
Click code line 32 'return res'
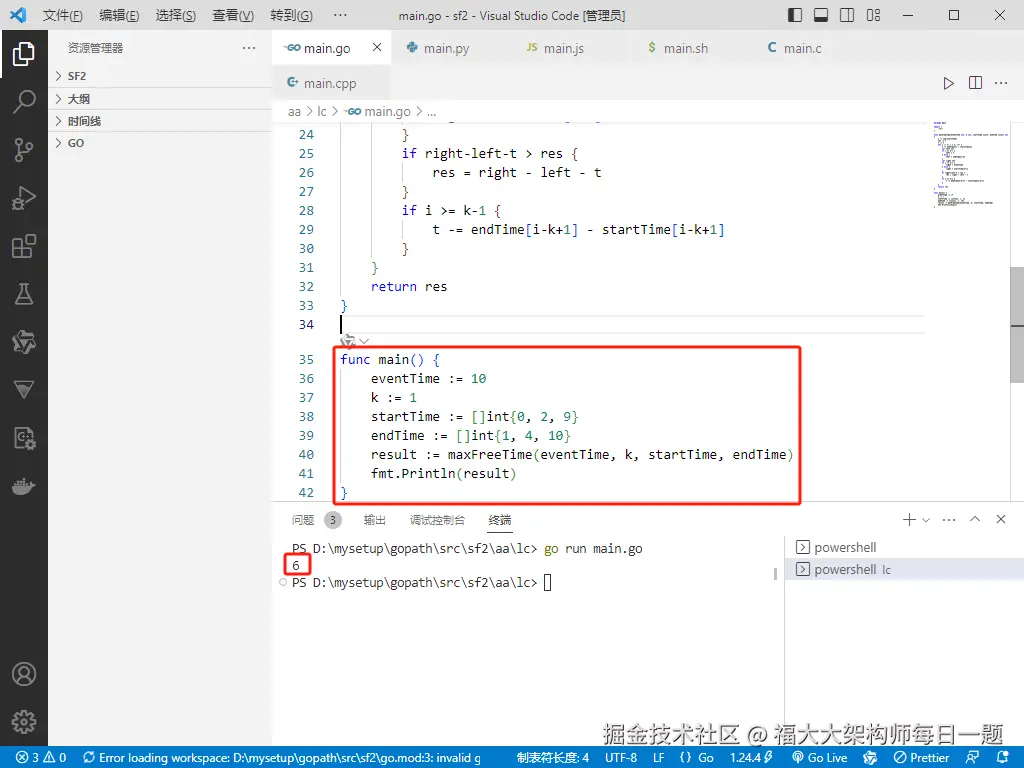click(x=409, y=287)
